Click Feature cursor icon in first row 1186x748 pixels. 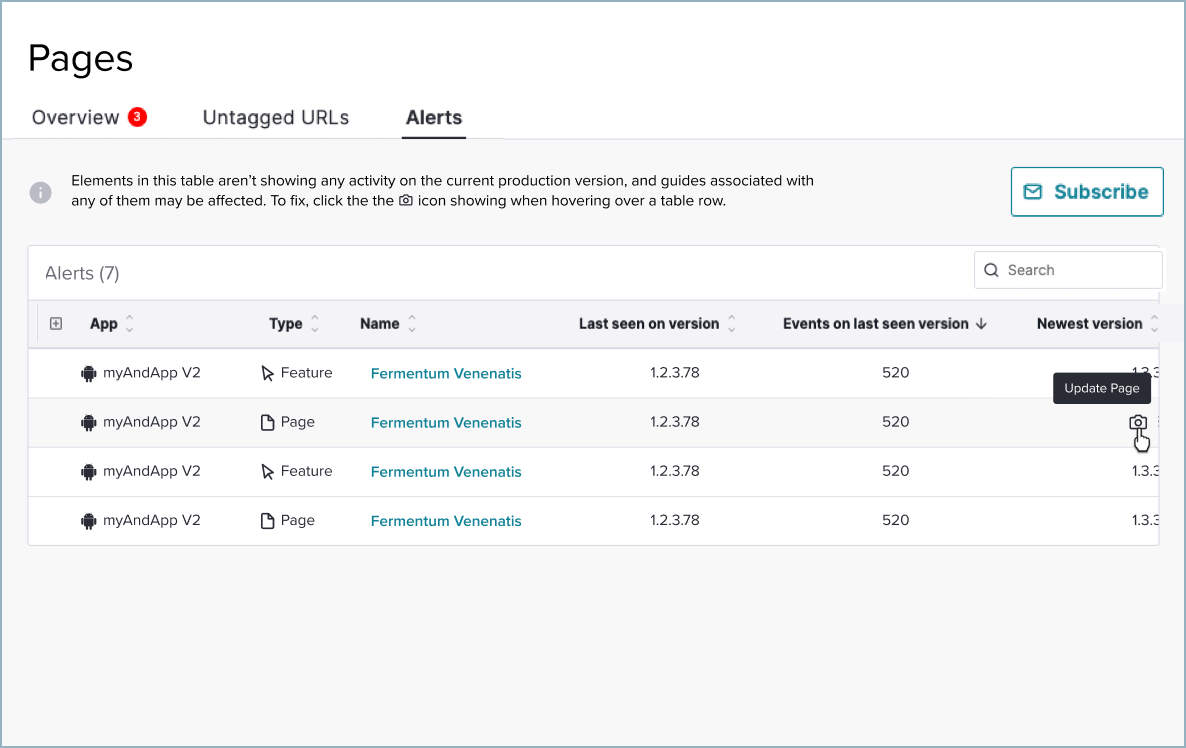click(267, 374)
